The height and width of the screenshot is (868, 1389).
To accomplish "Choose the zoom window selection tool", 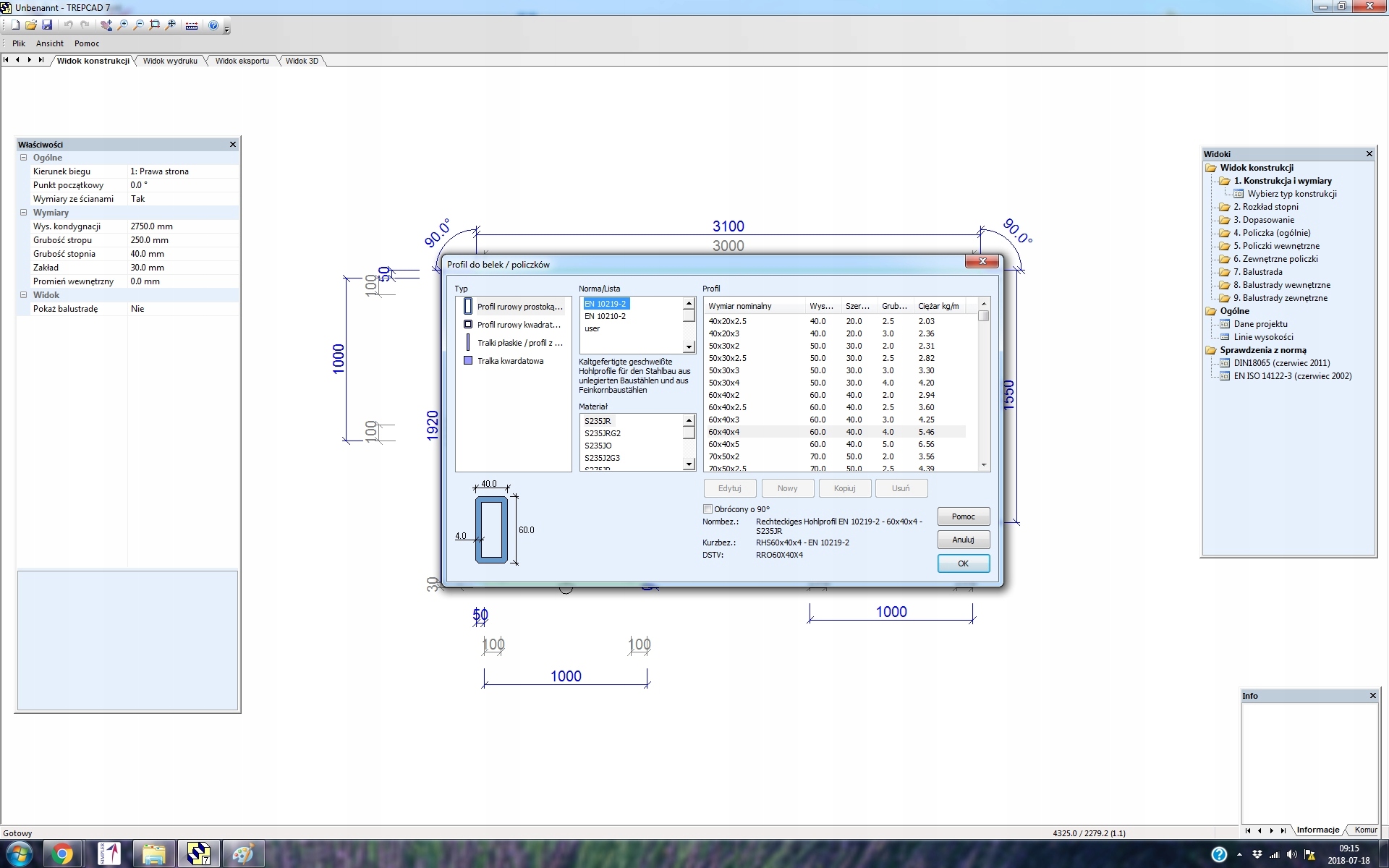I will (x=155, y=25).
